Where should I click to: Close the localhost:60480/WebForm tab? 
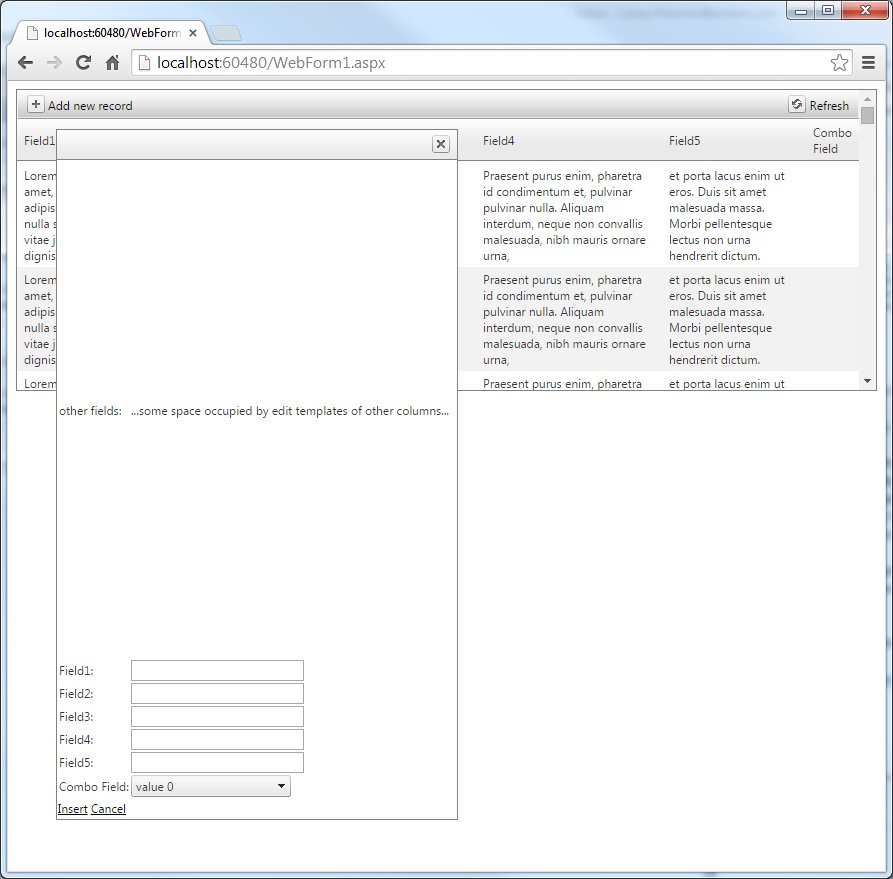point(193,33)
